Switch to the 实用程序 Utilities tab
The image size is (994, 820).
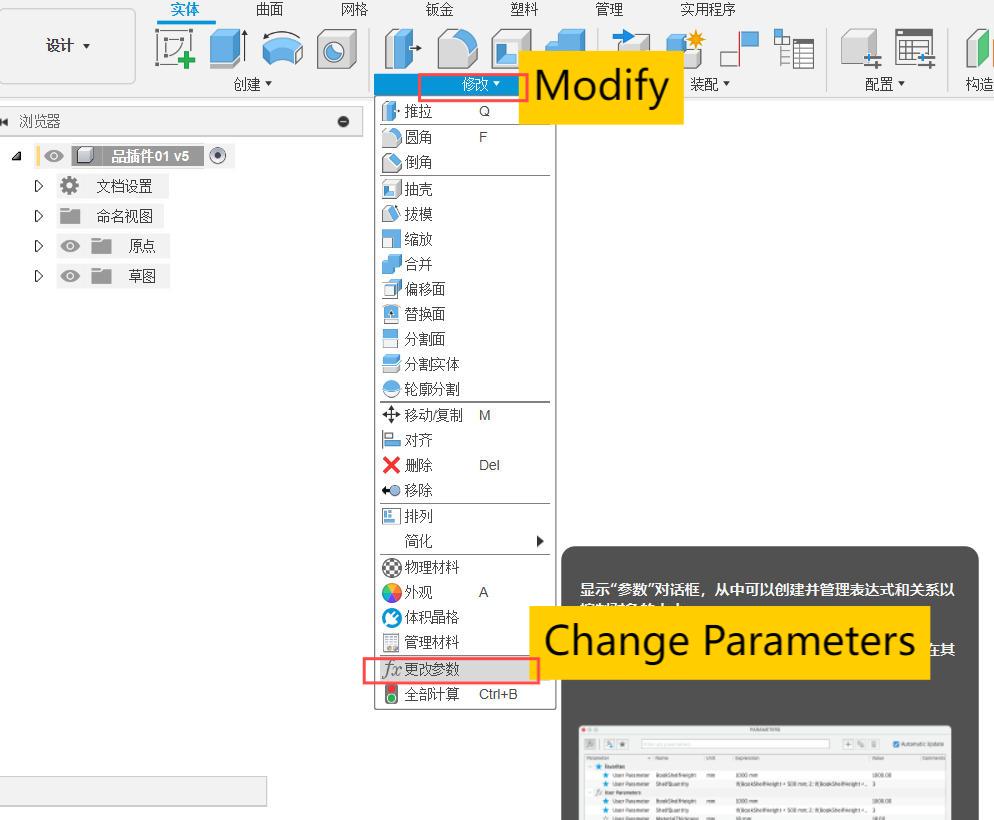(x=707, y=10)
